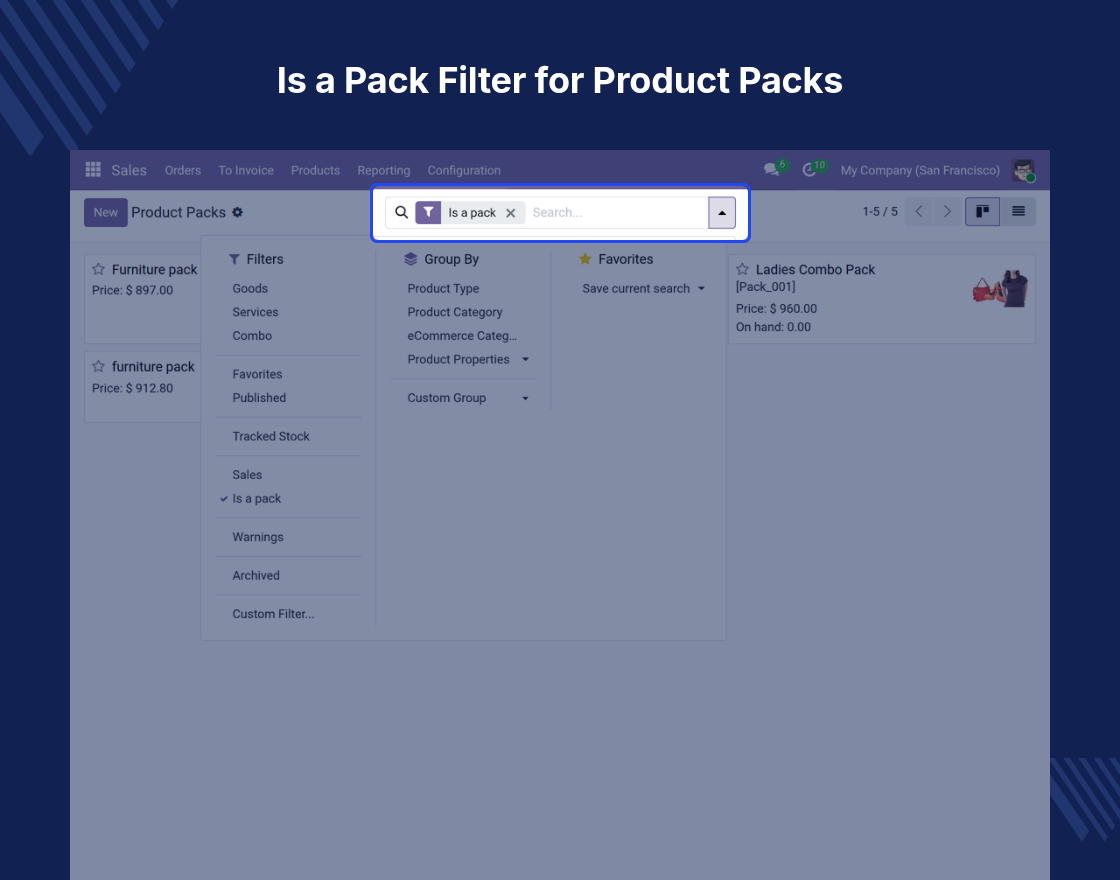The width and height of the screenshot is (1120, 880).
Task: Star the Ladies Combo Pack card
Action: tap(743, 269)
